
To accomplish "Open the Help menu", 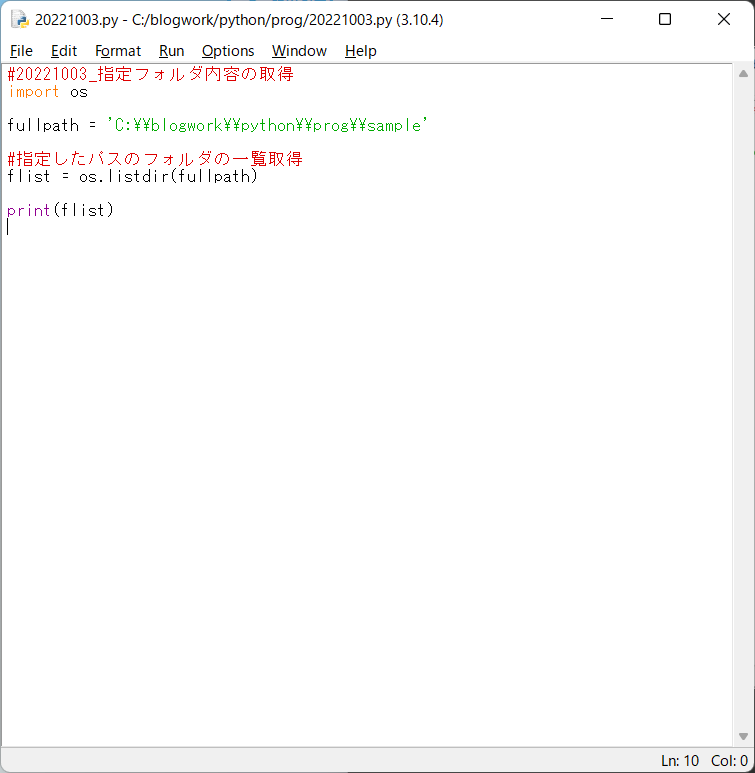I will click(x=360, y=51).
